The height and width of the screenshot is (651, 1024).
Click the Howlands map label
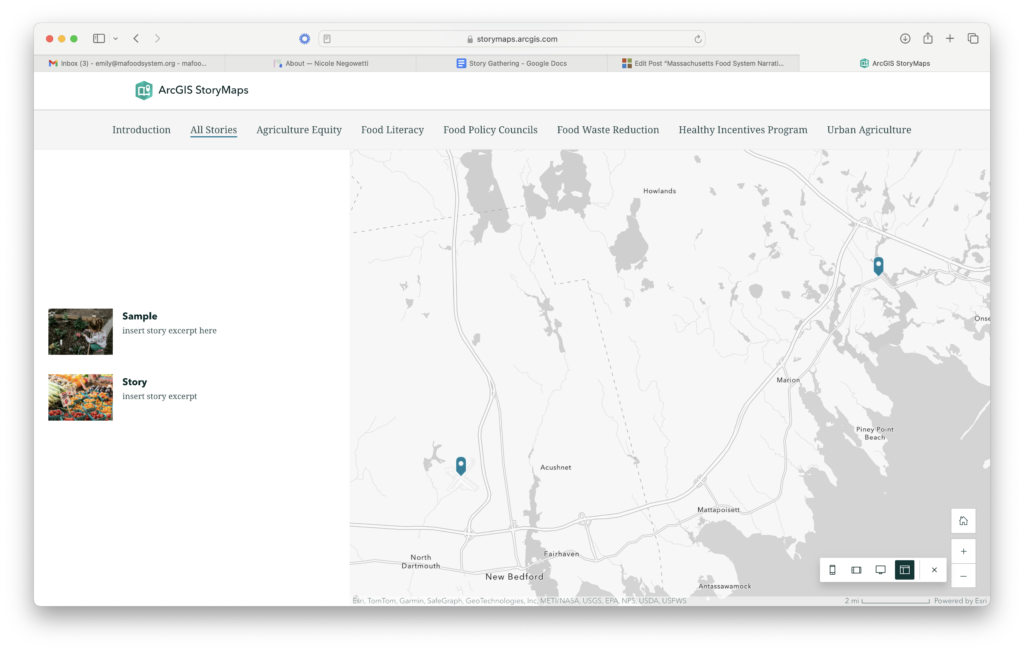[660, 191]
